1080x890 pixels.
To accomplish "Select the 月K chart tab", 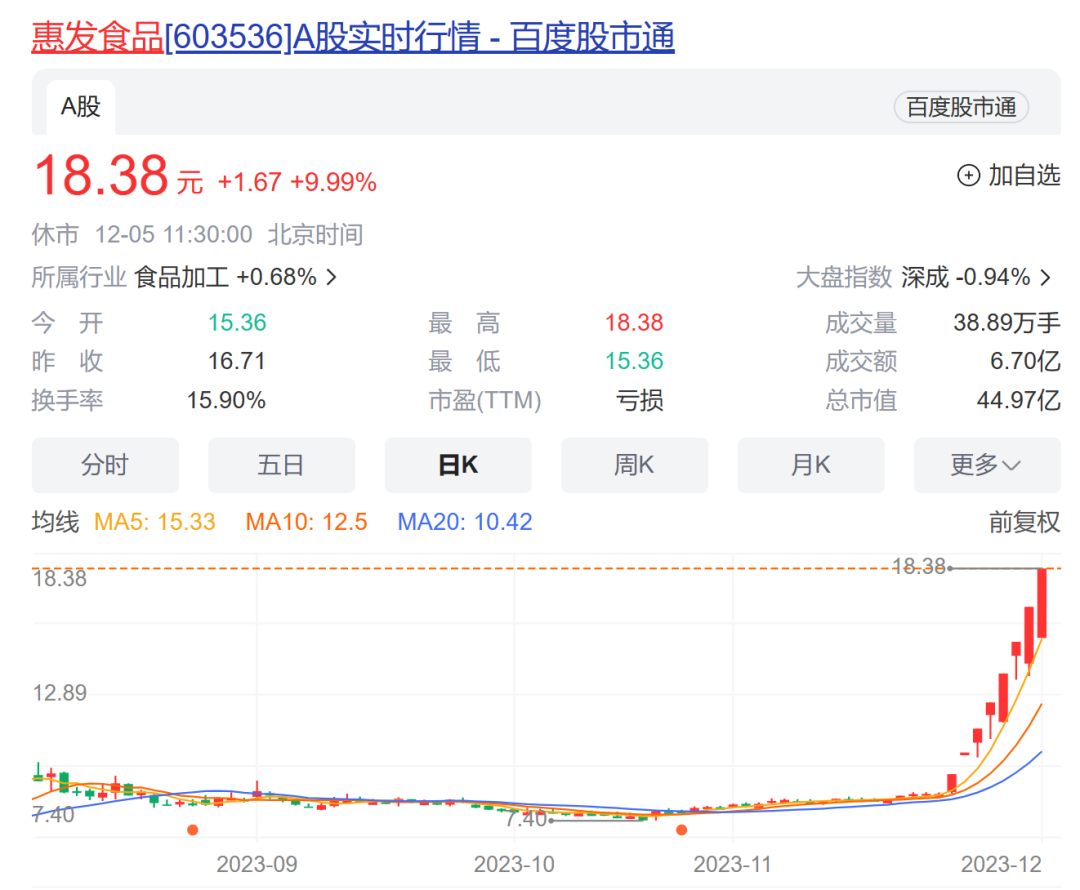I will [x=811, y=465].
